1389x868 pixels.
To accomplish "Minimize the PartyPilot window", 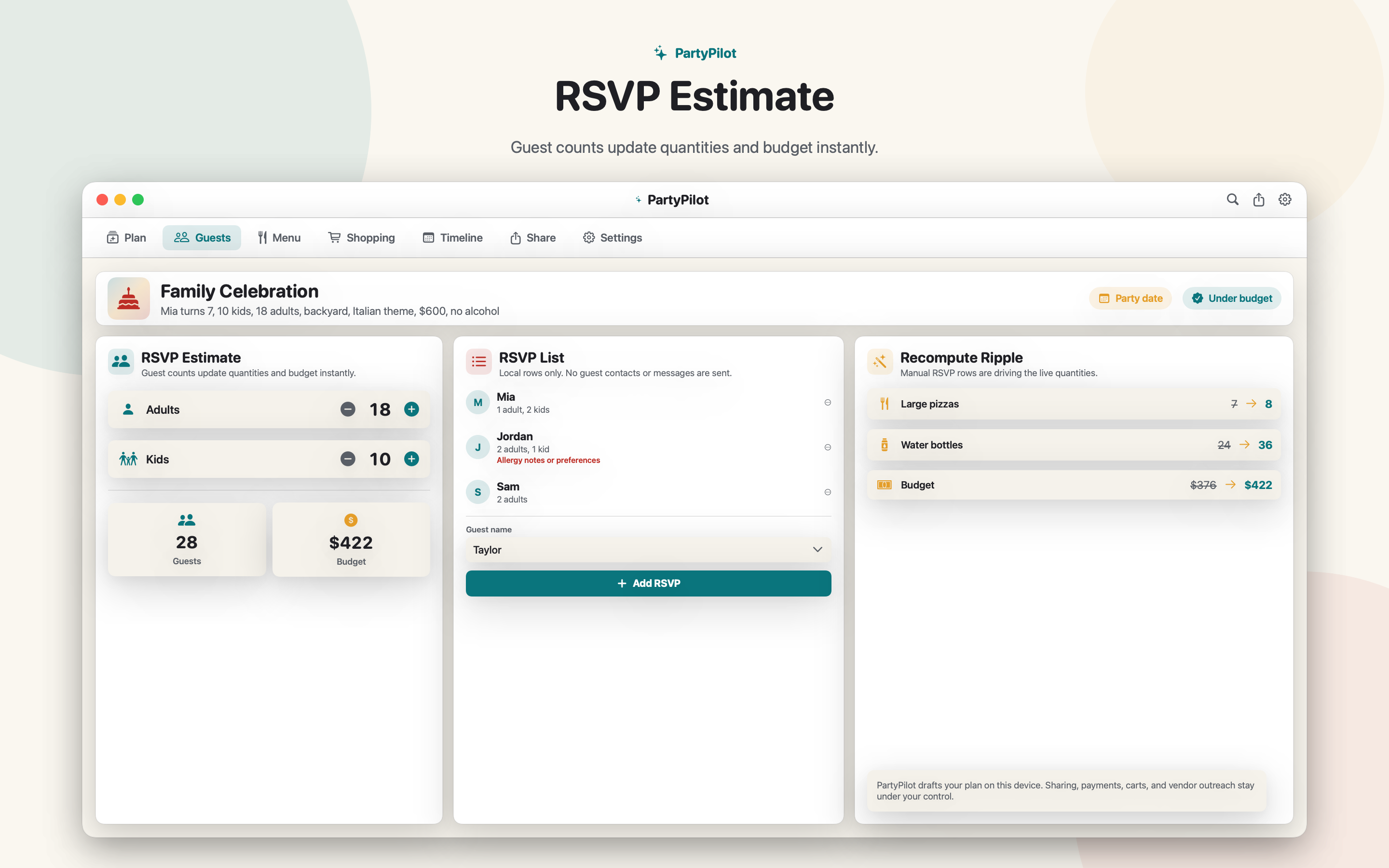I will (x=120, y=199).
